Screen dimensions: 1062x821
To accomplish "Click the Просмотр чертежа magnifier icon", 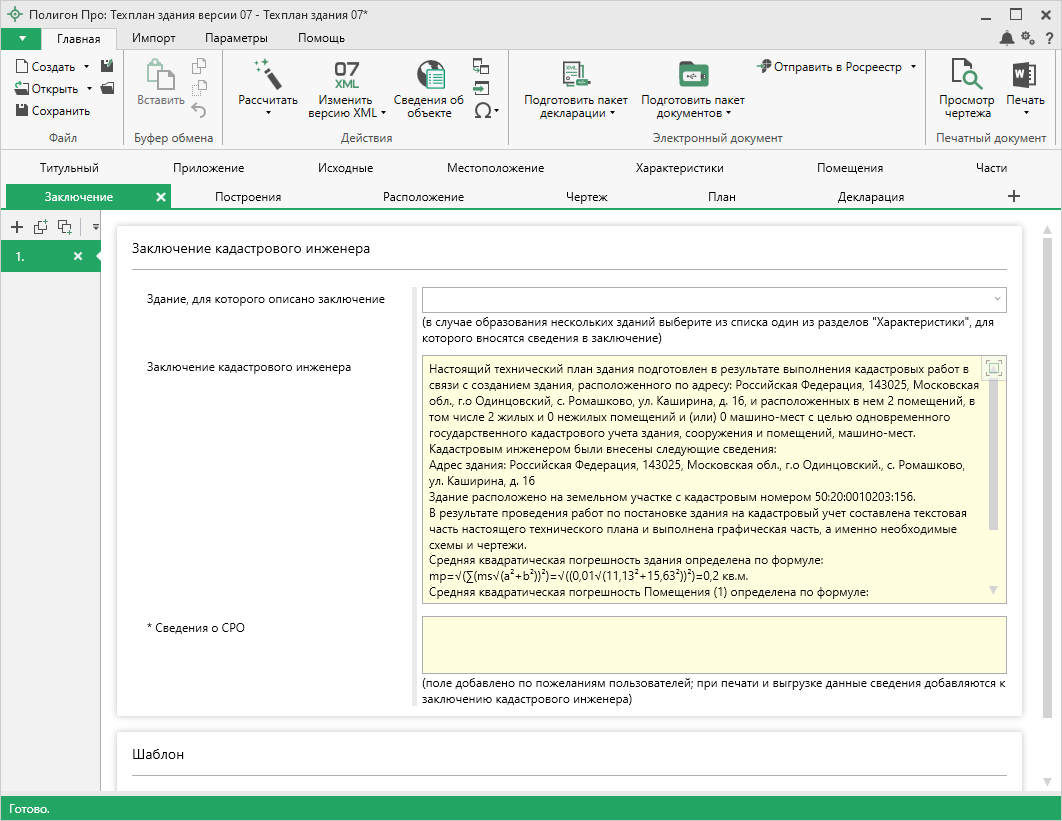I will point(966,74).
